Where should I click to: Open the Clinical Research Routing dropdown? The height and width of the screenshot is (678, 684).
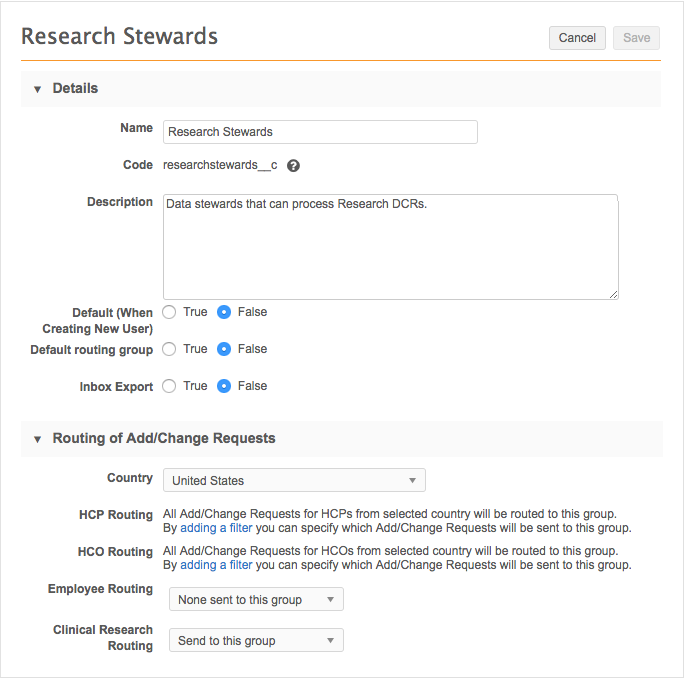[253, 641]
